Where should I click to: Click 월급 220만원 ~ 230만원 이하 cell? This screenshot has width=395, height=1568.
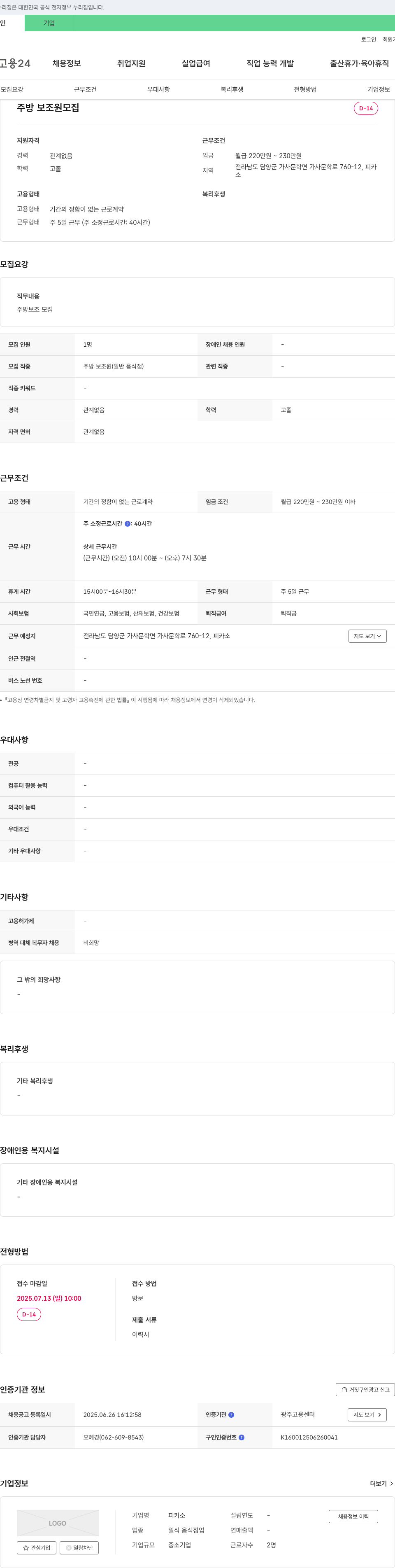318,502
